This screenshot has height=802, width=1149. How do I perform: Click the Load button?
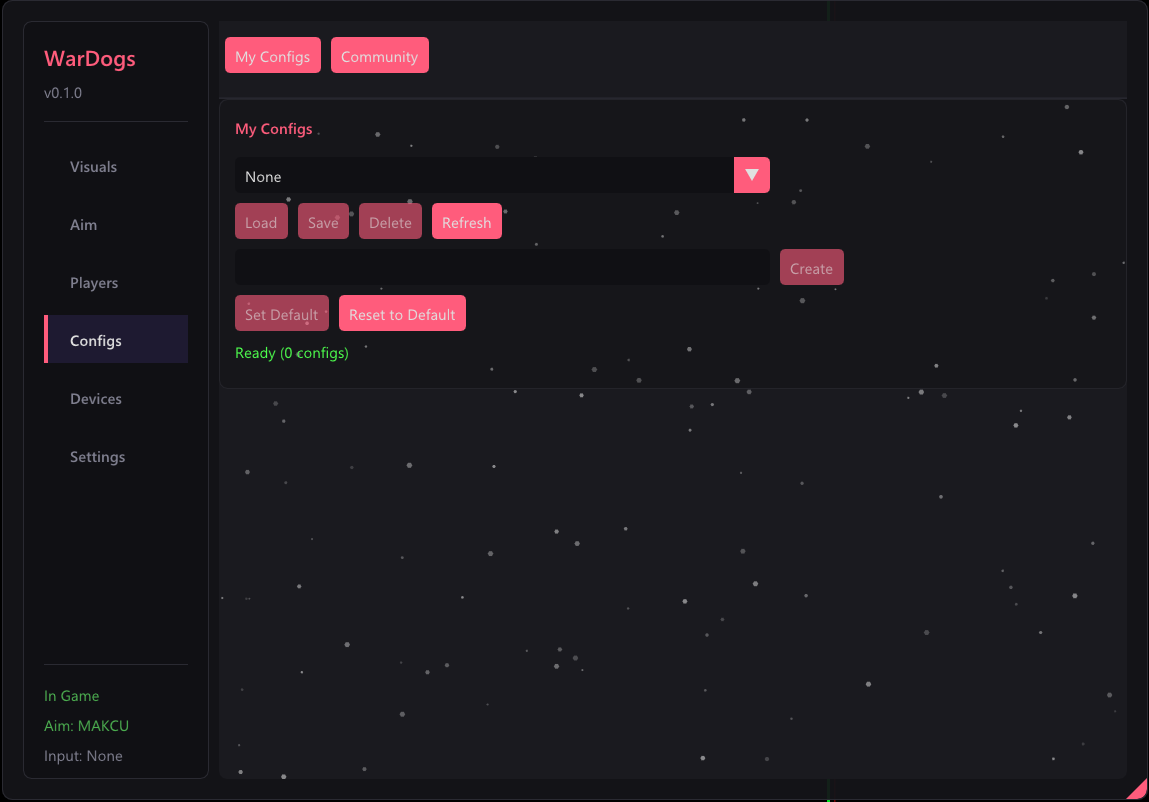261,221
